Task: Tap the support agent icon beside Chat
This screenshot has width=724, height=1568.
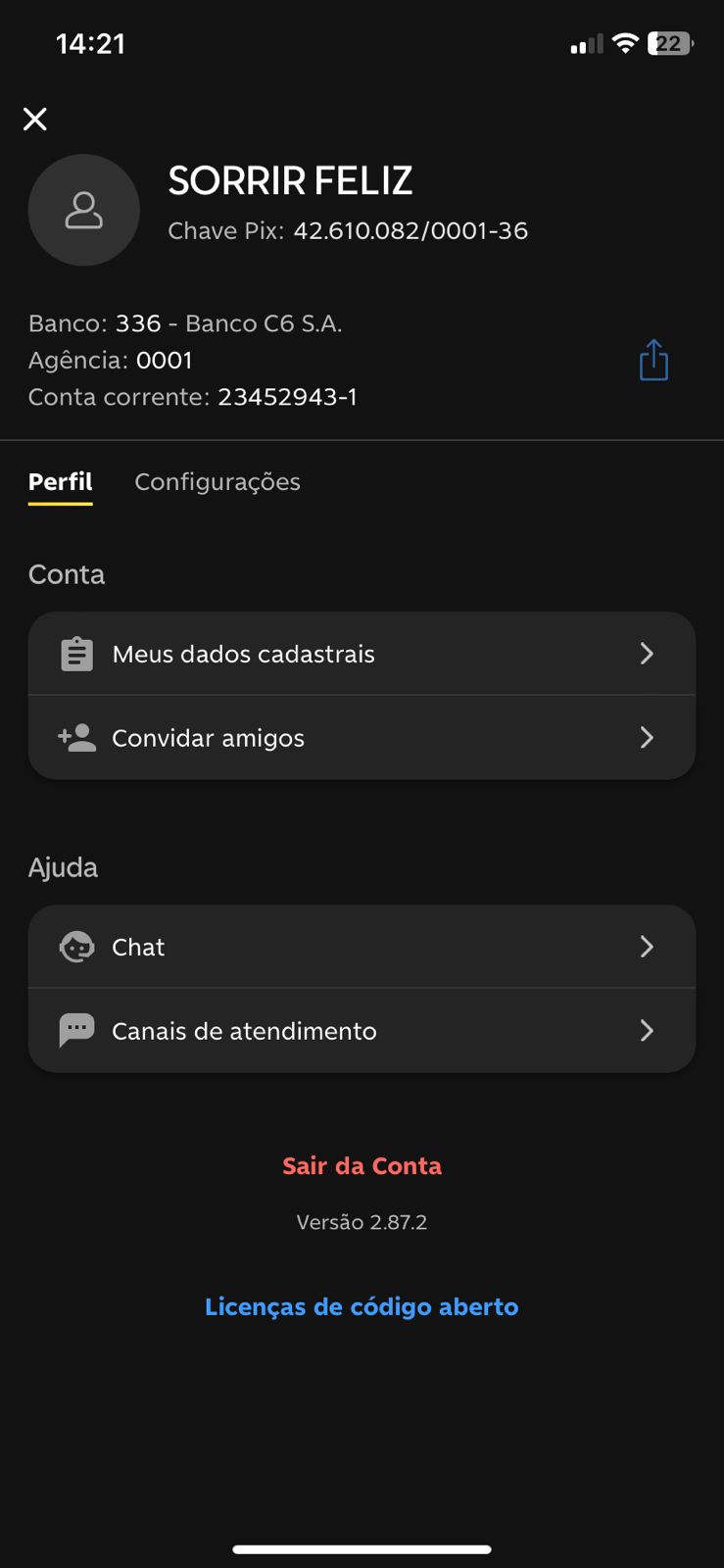Action: pyautogui.click(x=76, y=947)
